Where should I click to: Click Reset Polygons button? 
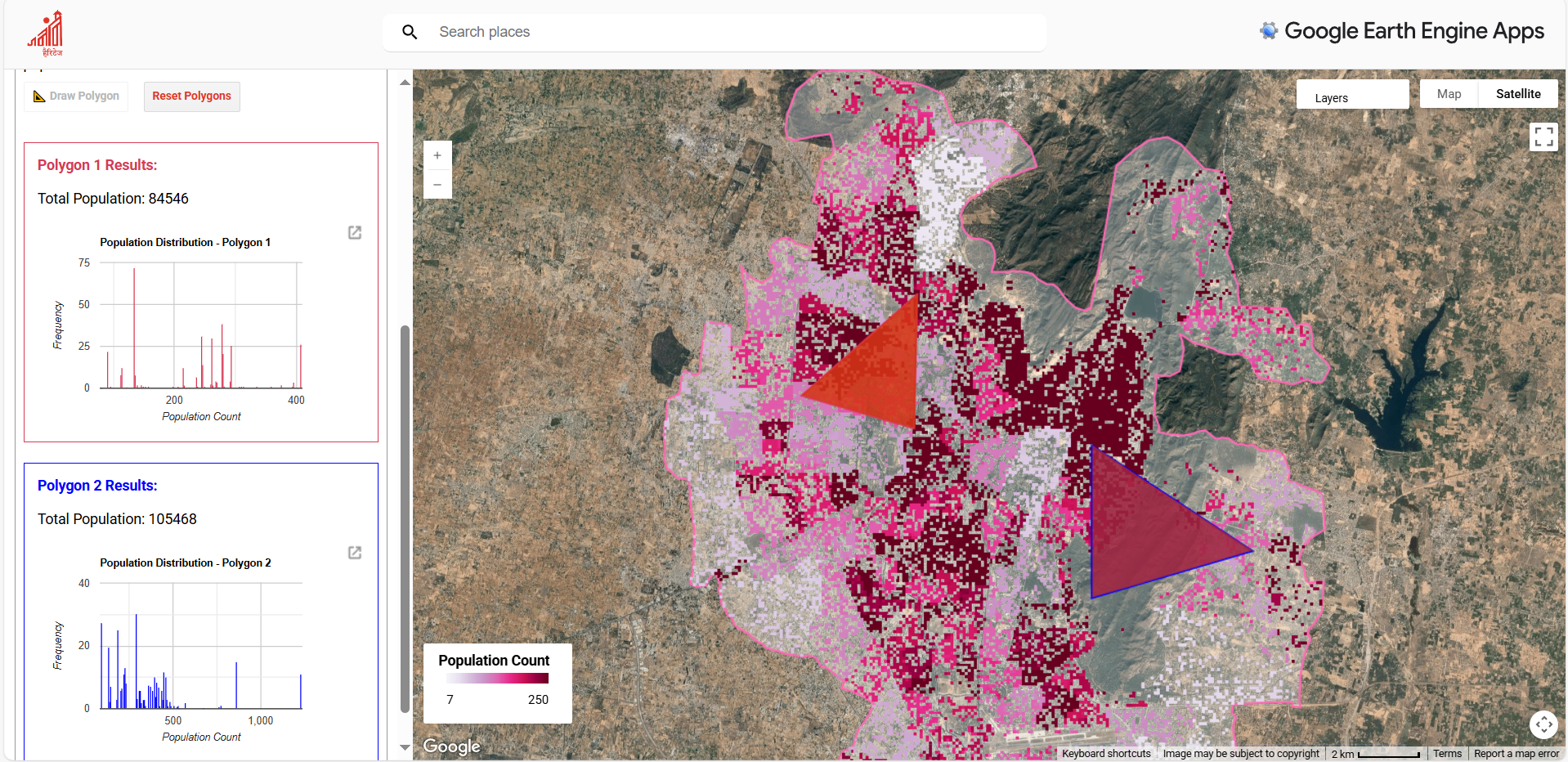pos(192,96)
